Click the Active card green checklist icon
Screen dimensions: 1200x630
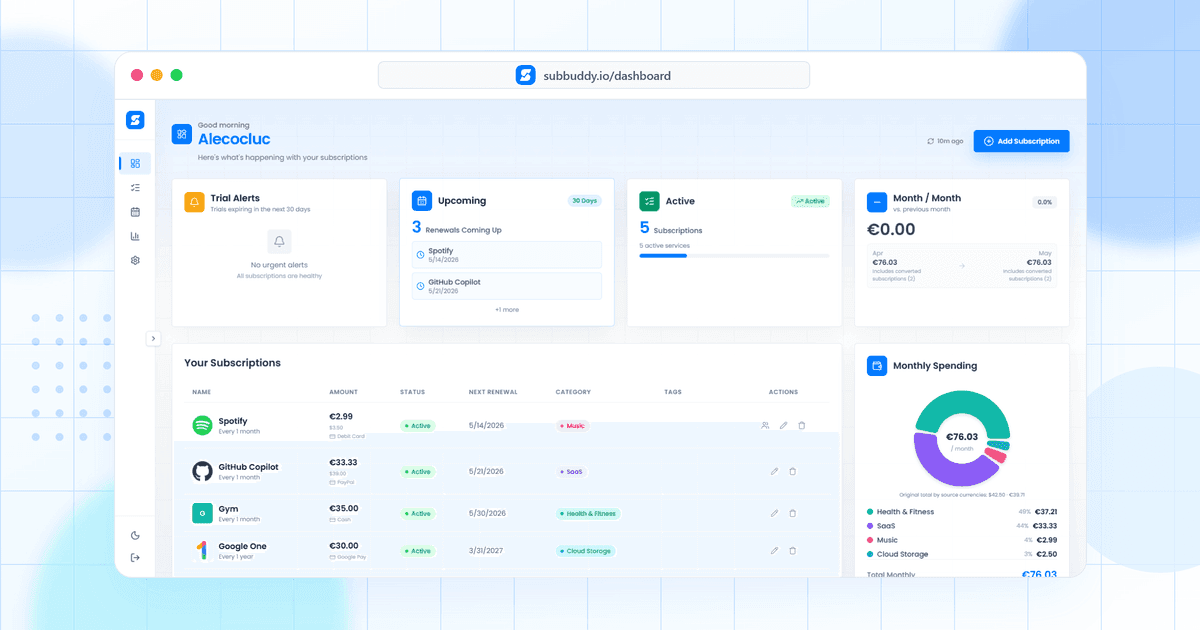649,201
